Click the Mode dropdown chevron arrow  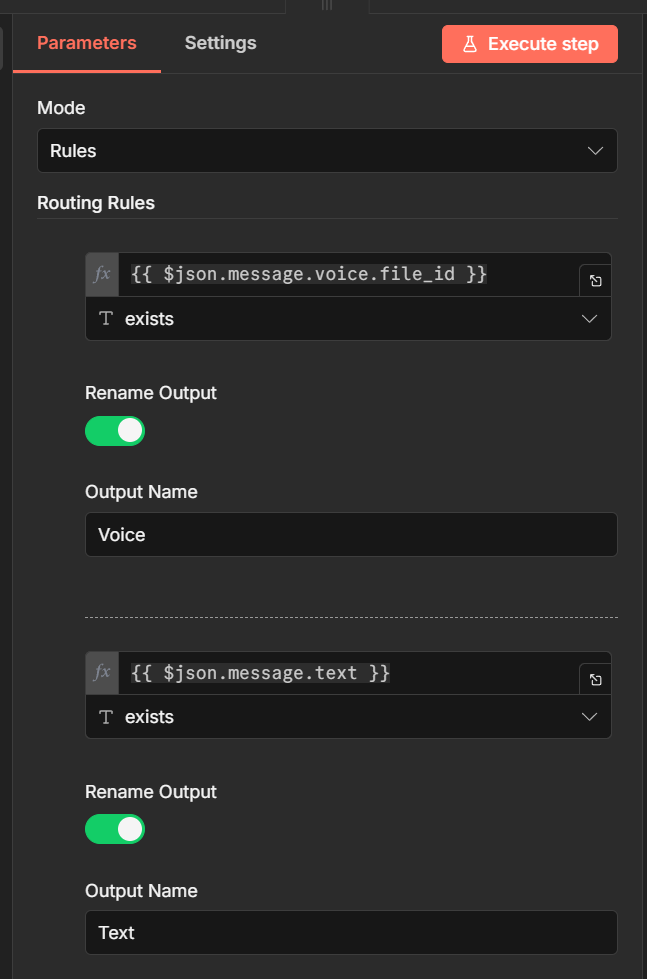click(x=596, y=151)
